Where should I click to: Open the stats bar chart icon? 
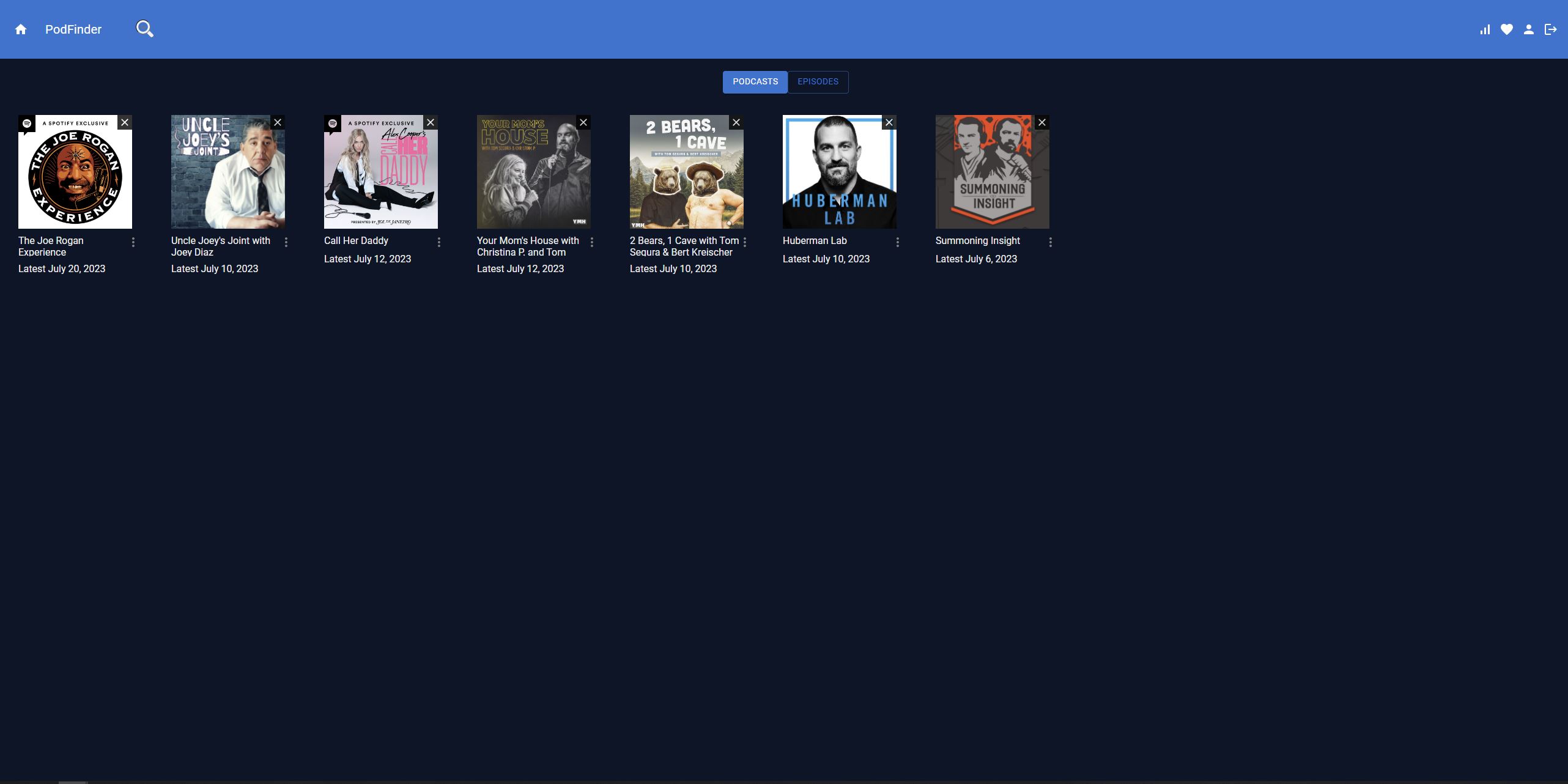pyautogui.click(x=1485, y=29)
